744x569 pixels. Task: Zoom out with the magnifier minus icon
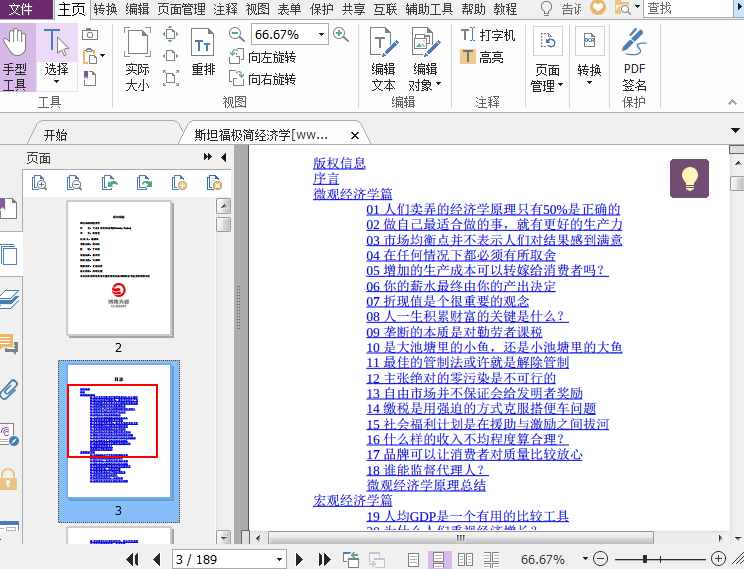[236, 34]
